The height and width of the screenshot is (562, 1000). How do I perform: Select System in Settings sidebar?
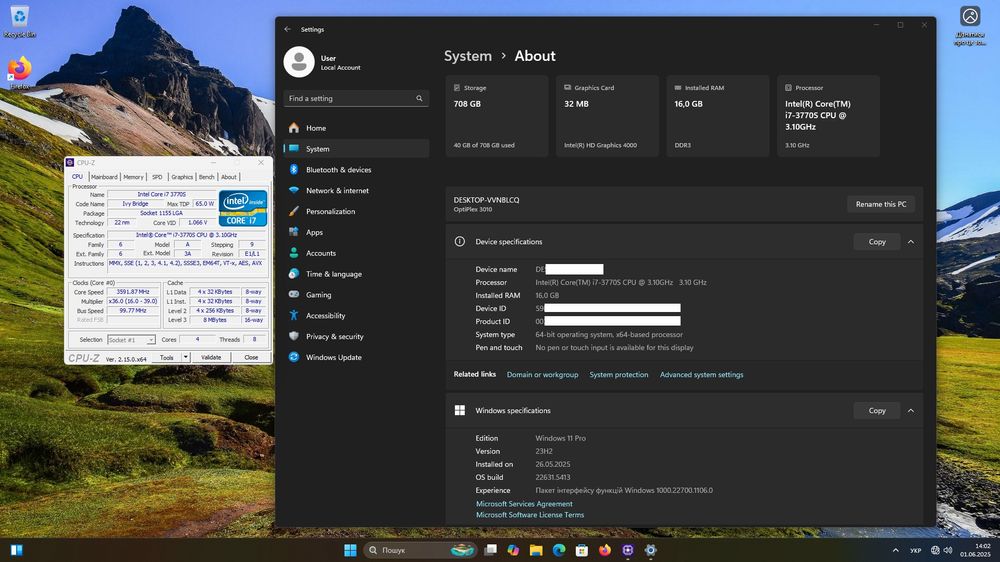click(356, 149)
